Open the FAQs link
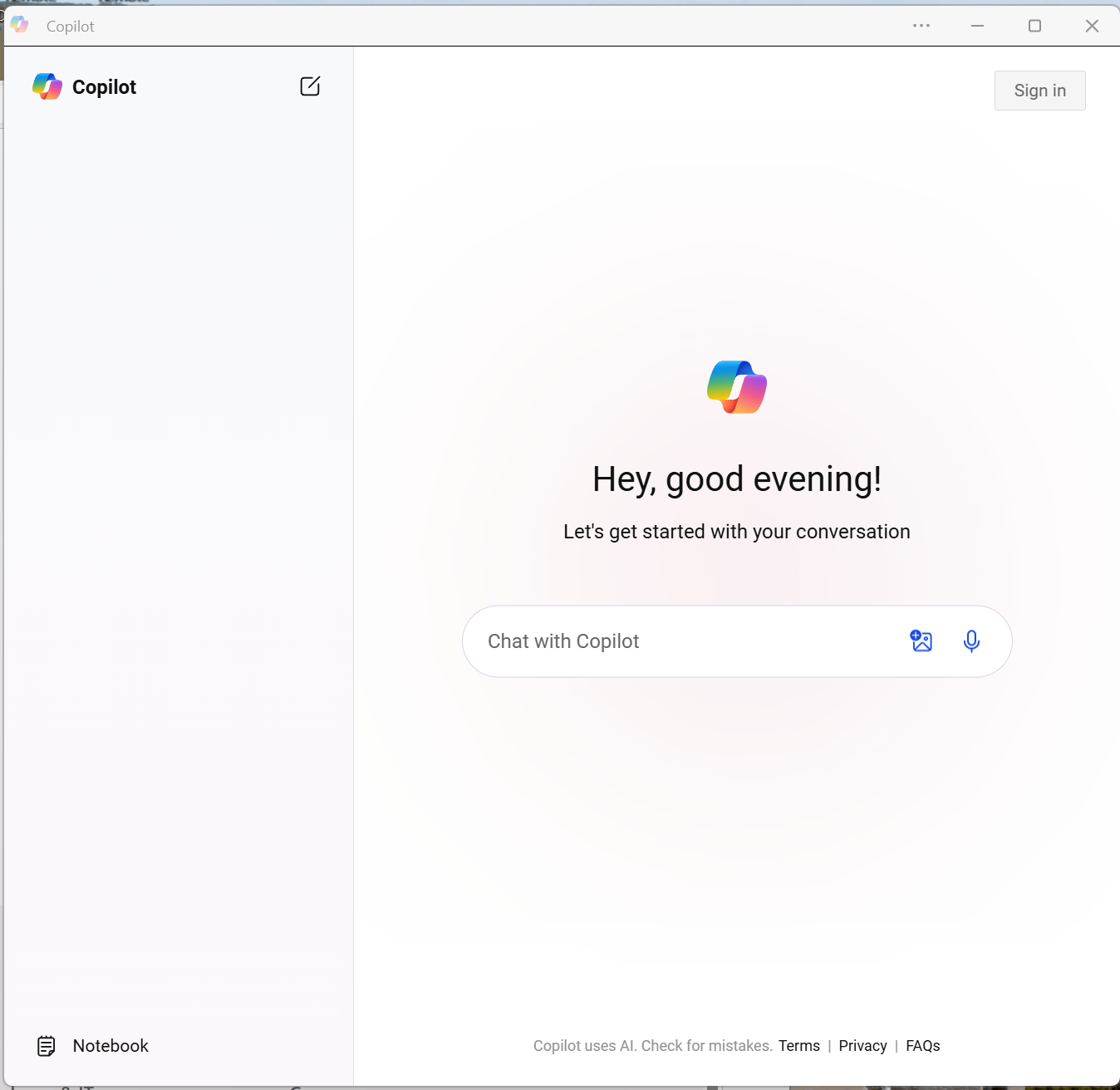This screenshot has height=1090, width=1120. pos(923,1046)
